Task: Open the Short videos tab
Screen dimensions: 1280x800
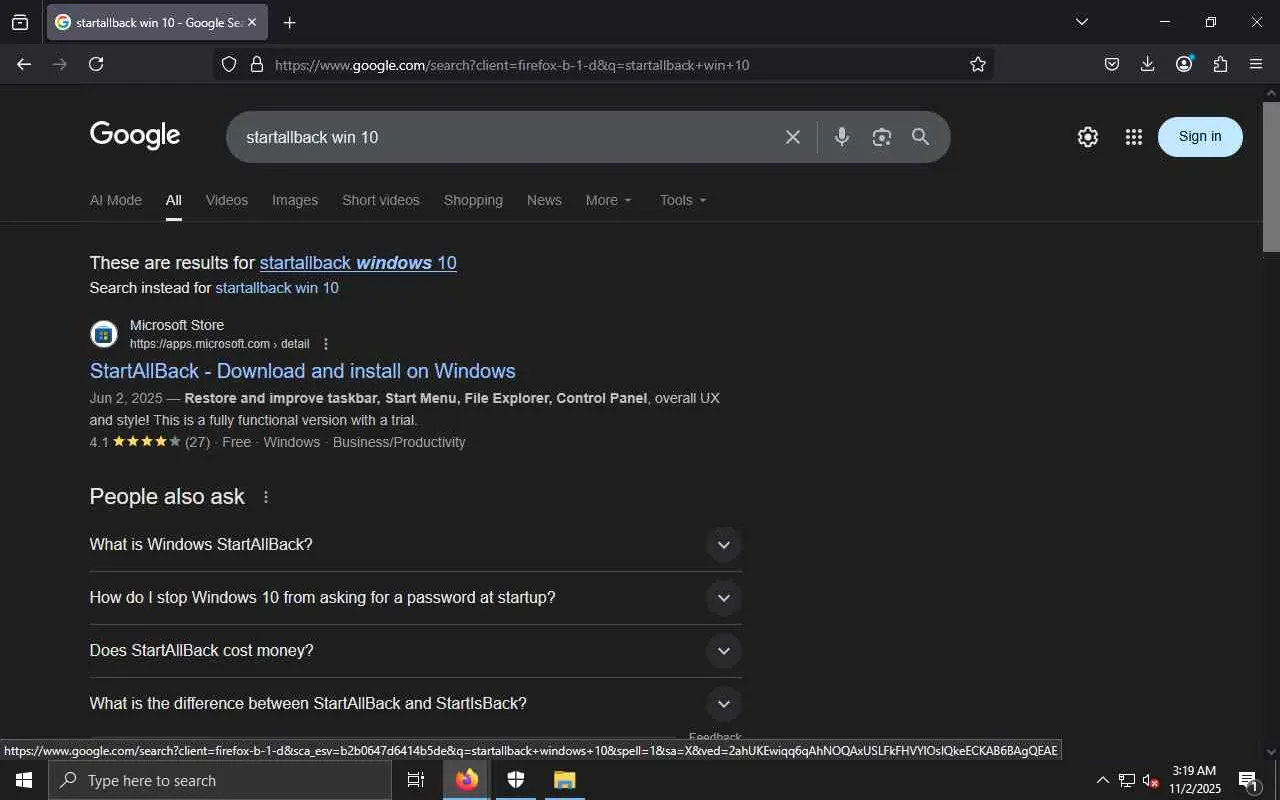Action: [x=381, y=200]
